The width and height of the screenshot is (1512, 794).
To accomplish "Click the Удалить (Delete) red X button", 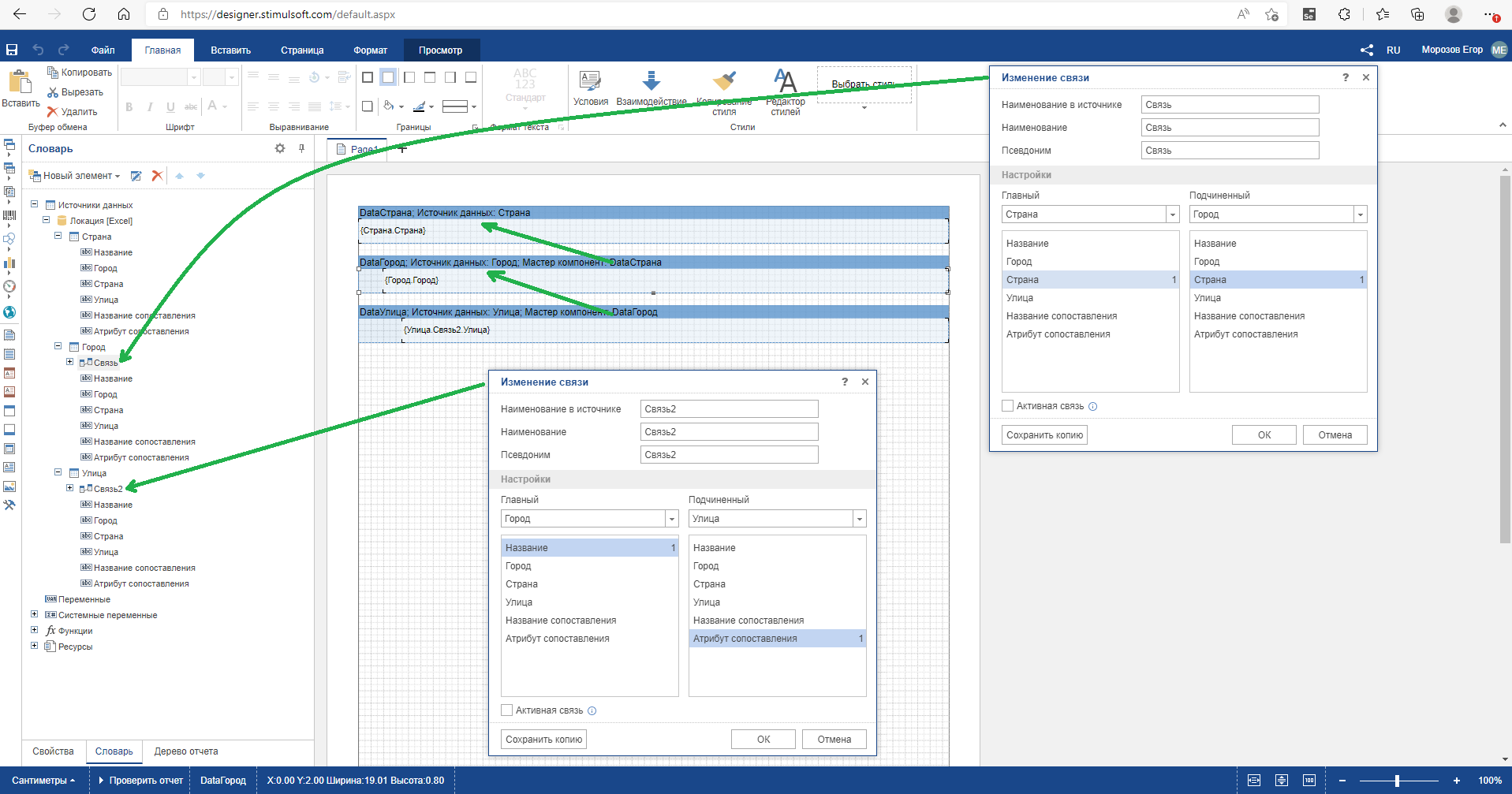I will tap(72, 112).
